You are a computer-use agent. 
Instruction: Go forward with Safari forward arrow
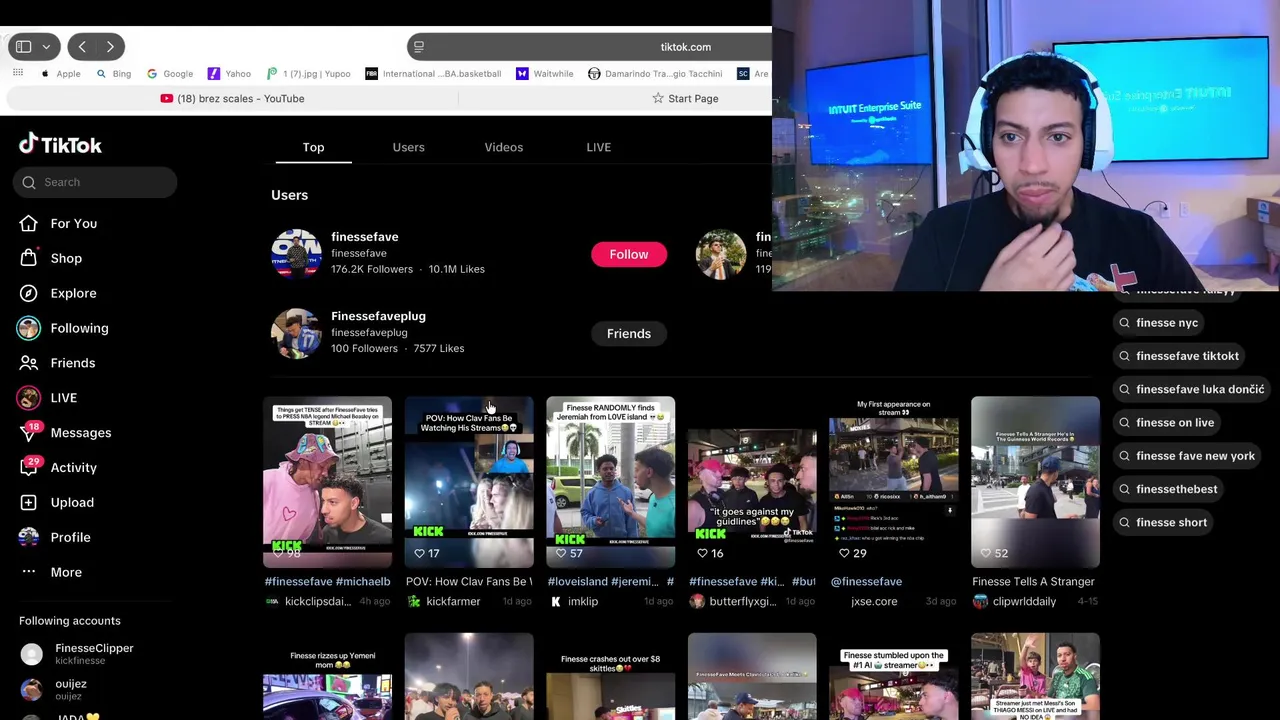110,47
